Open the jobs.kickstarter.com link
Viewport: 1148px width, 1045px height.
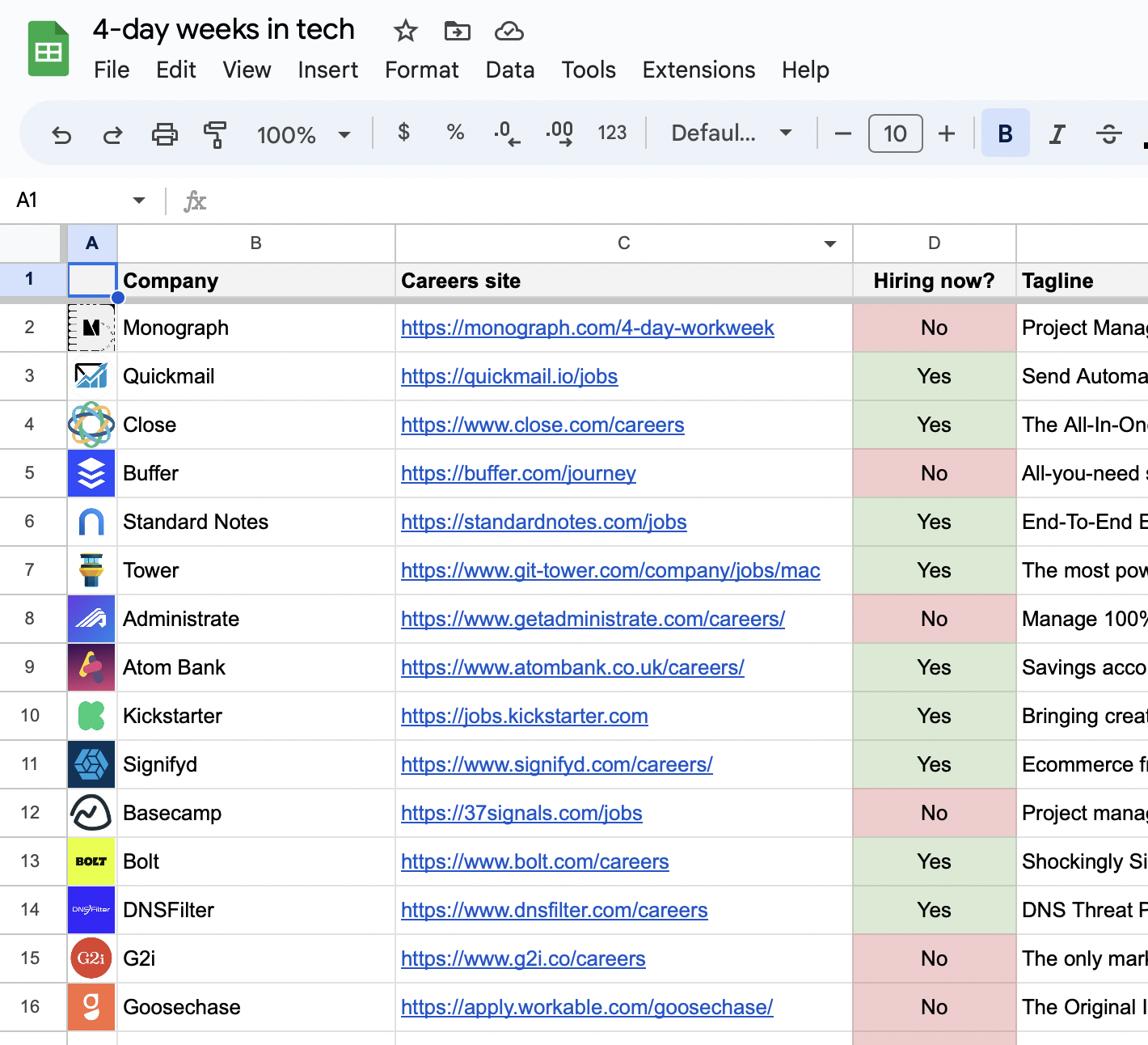pos(525,716)
